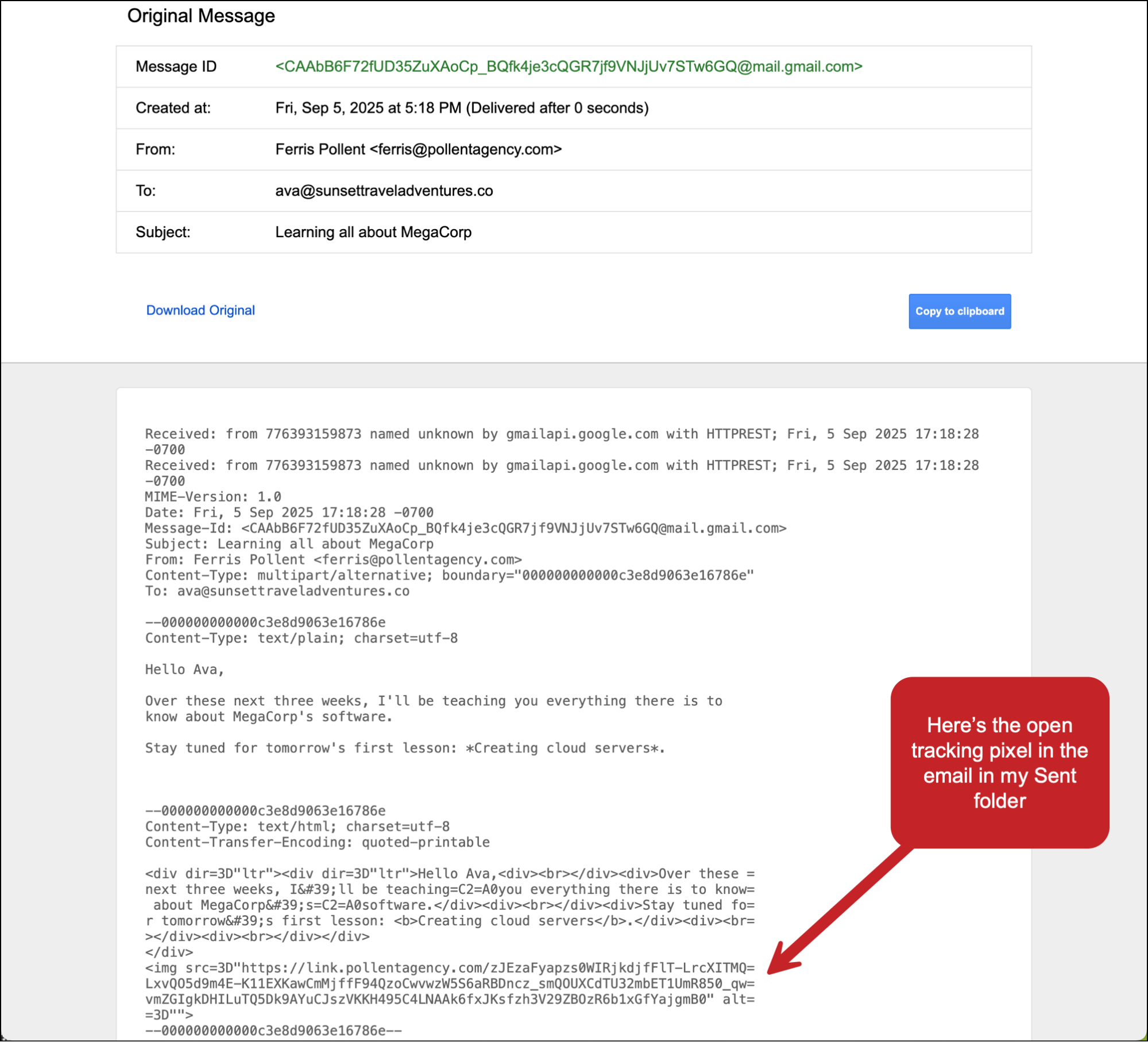Screen dimensions: 1148x1042
Task: Click the Message ID label cell
Action: click(x=176, y=67)
